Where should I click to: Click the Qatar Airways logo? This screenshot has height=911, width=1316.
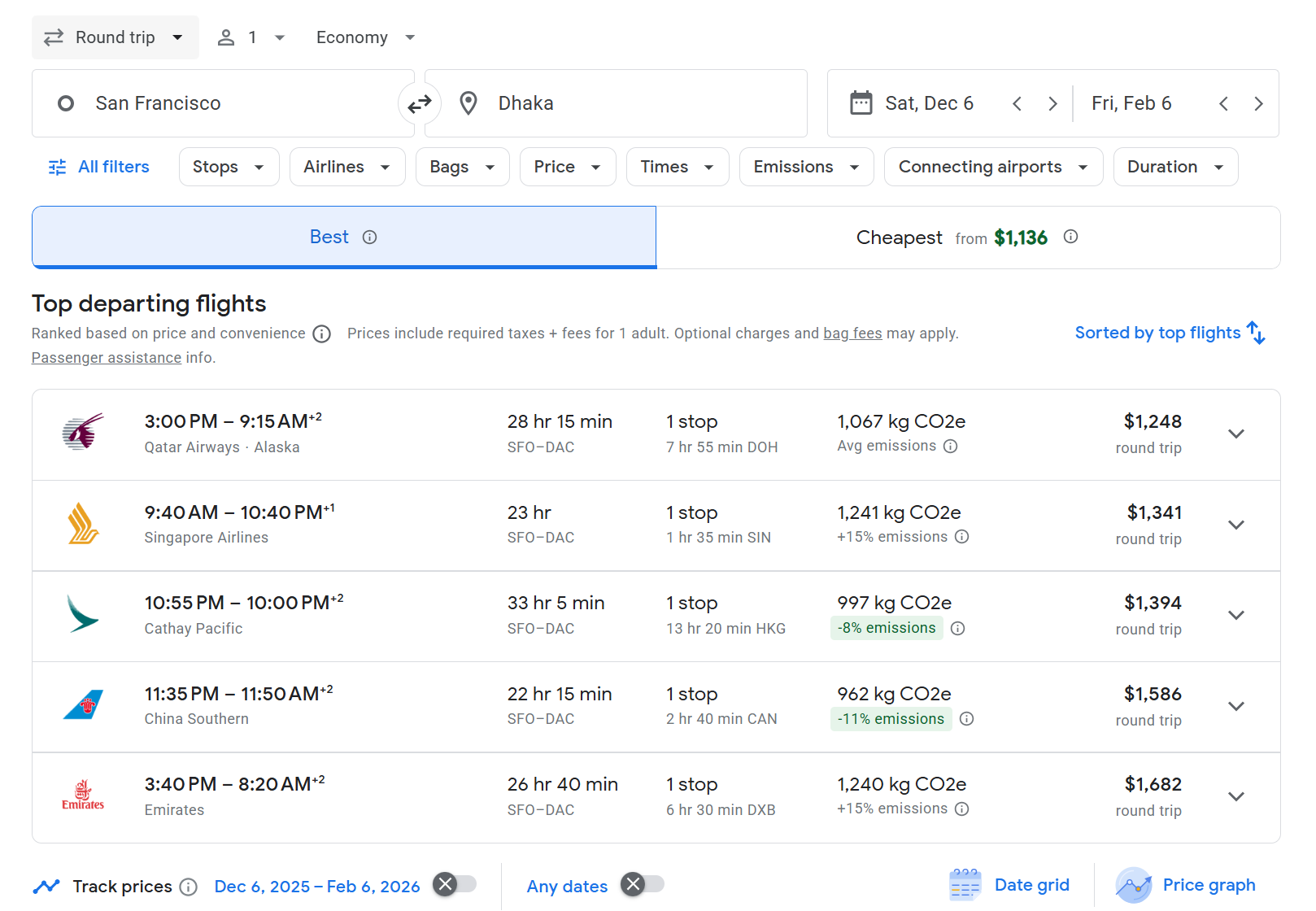[x=83, y=432]
